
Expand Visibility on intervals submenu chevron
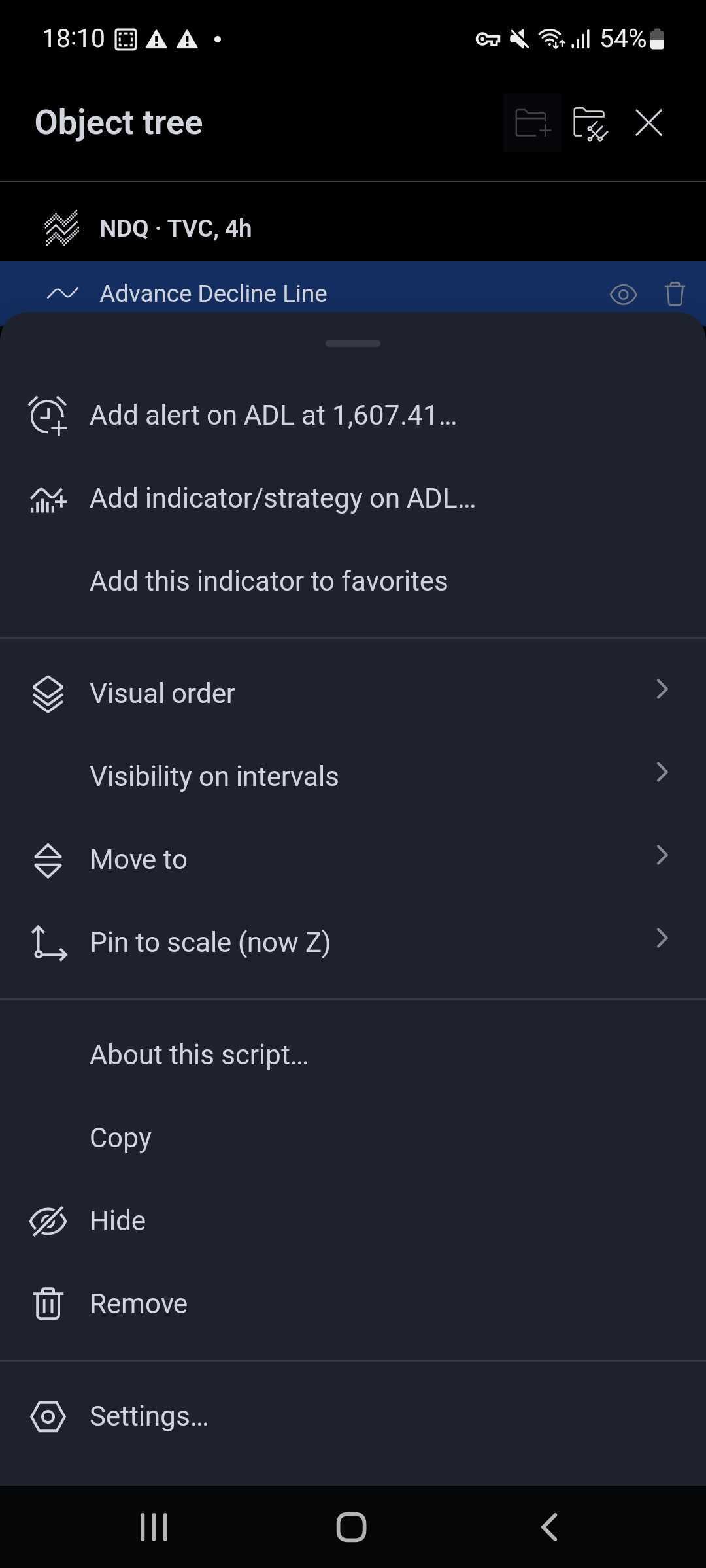(662, 772)
